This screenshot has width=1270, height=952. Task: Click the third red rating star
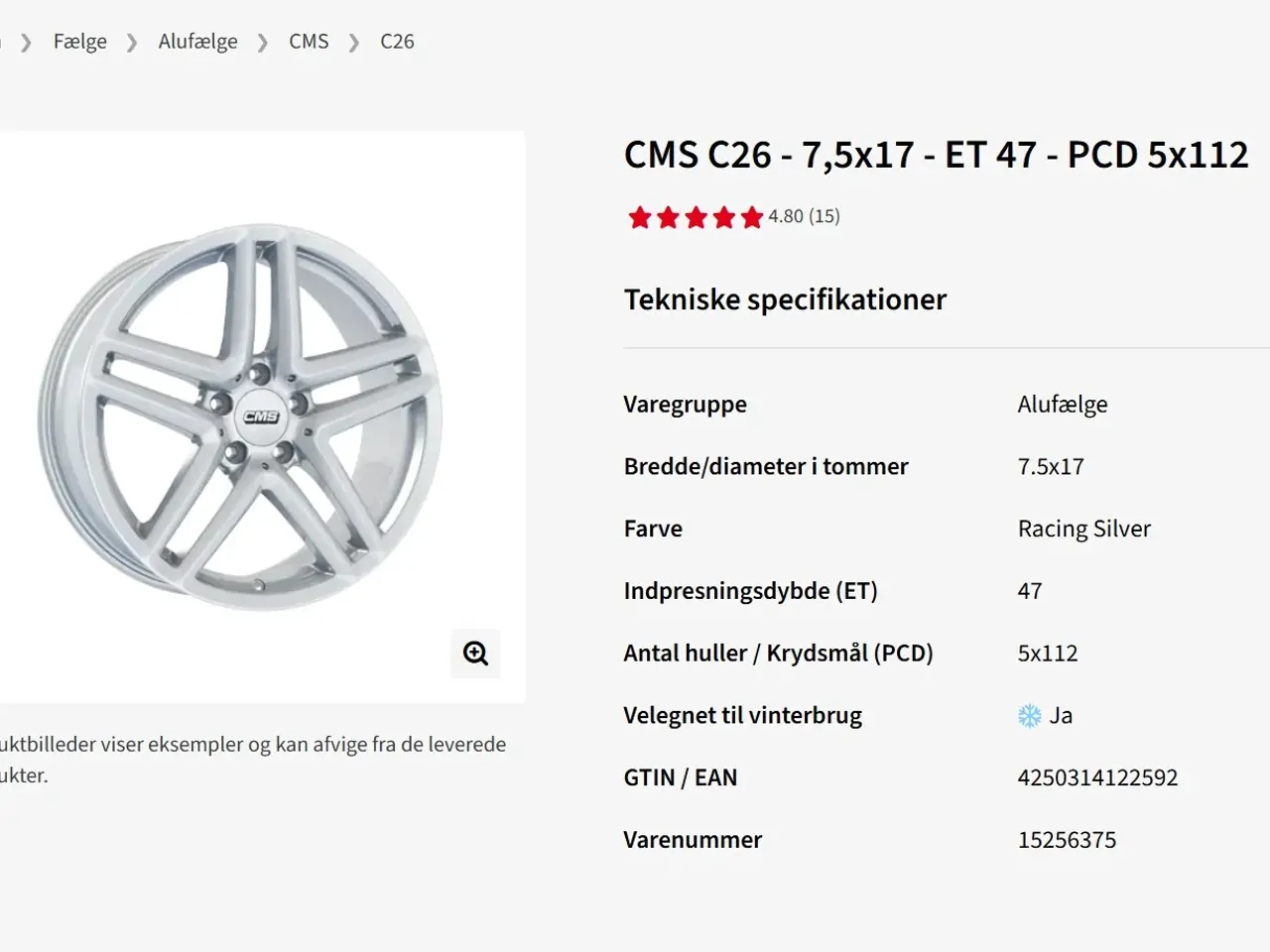tap(696, 217)
